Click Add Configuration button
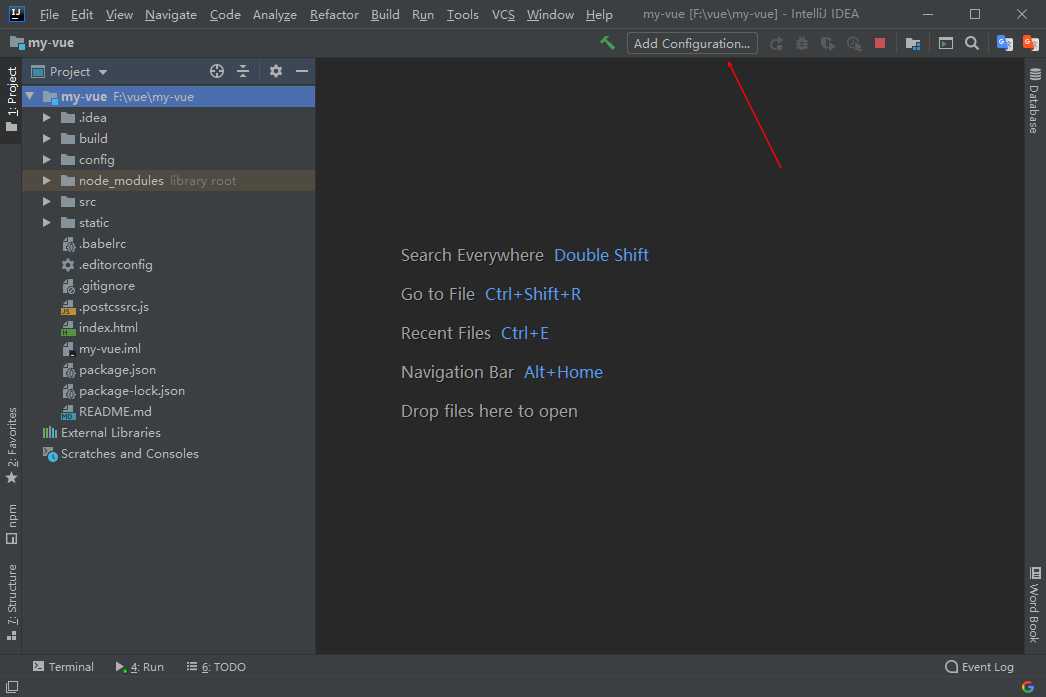The image size is (1046, 697). (692, 43)
